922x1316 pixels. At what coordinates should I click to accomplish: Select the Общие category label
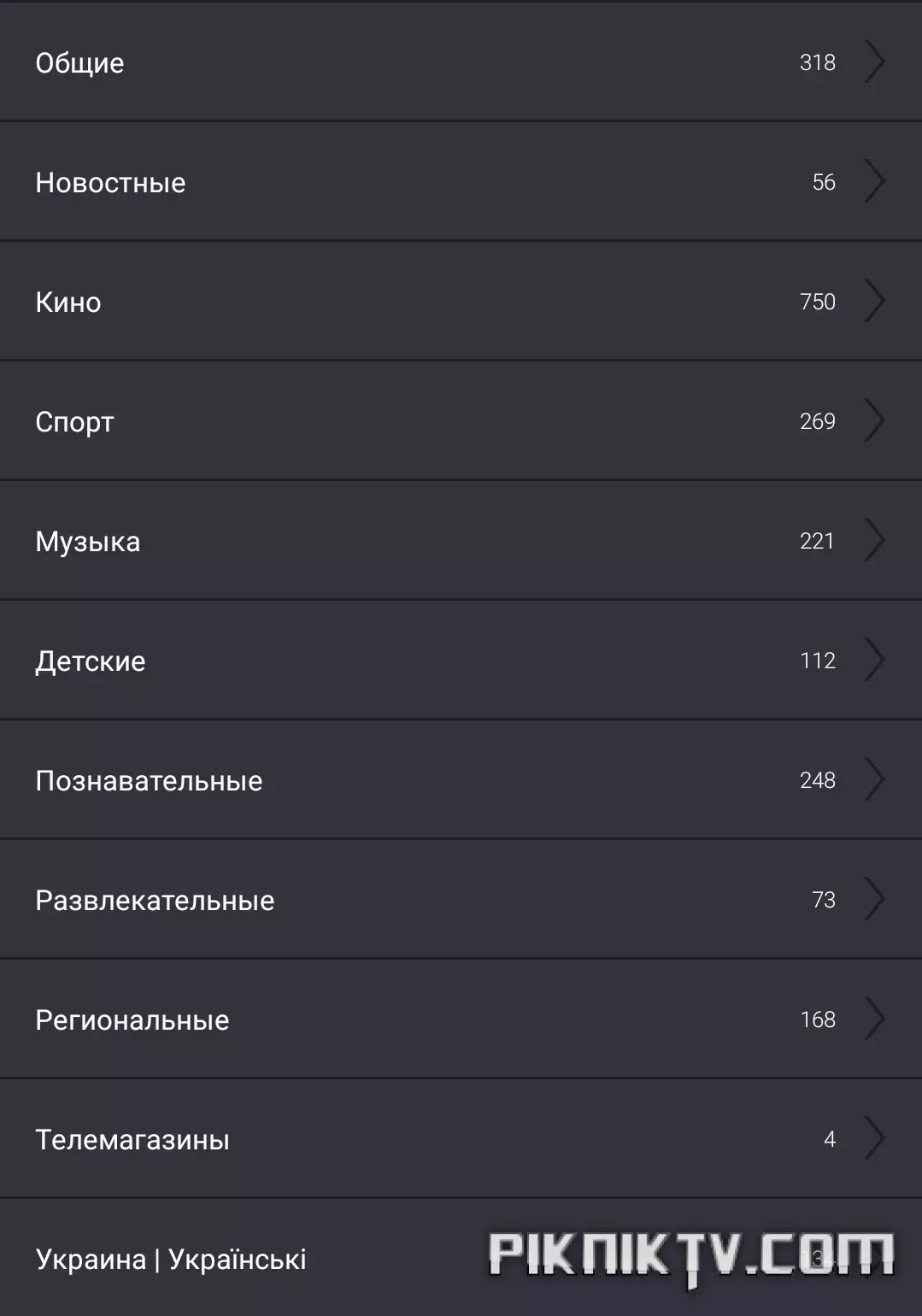click(79, 63)
